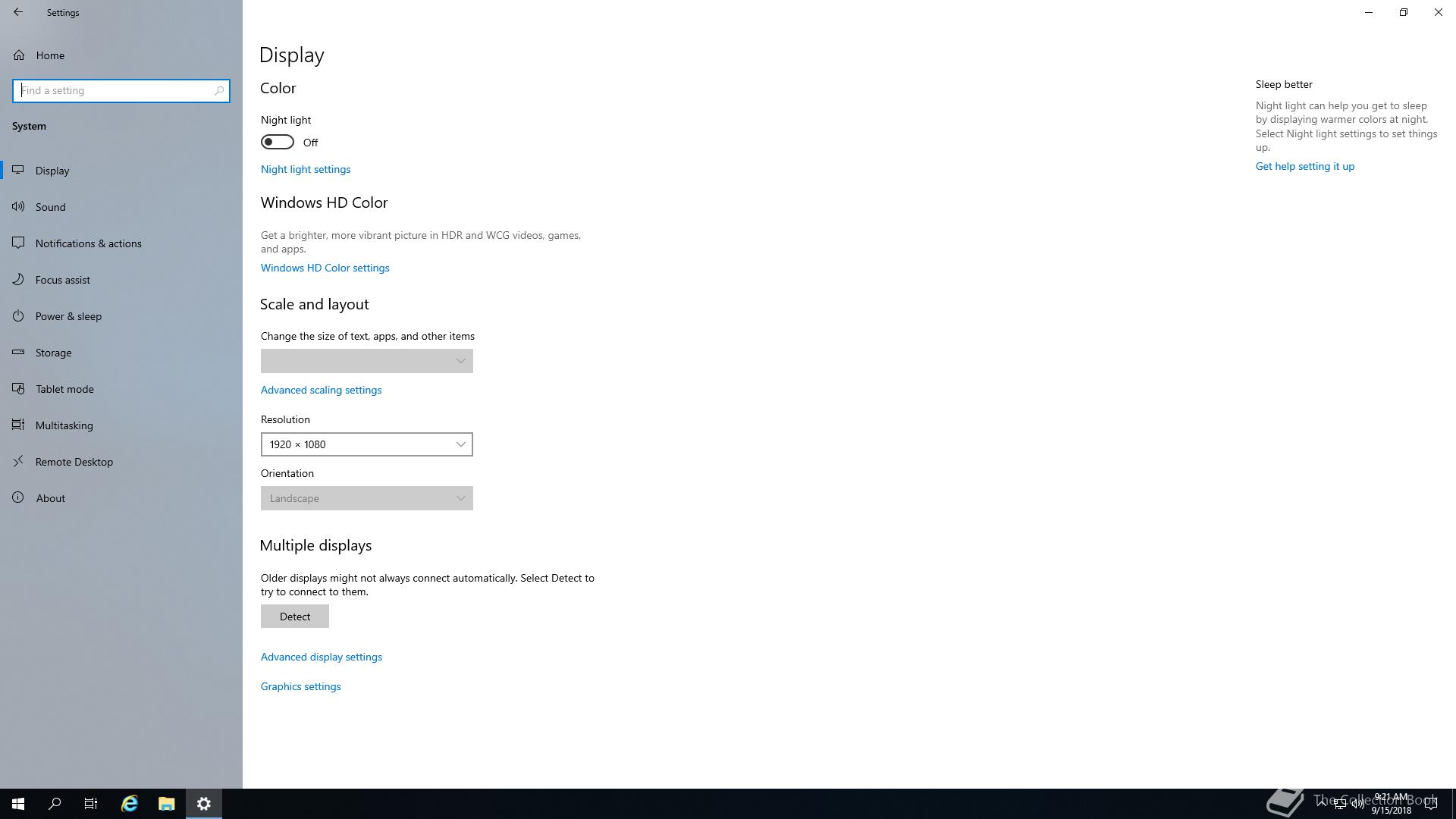1456x819 pixels.
Task: Click Get help setting it up
Action: click(x=1305, y=166)
